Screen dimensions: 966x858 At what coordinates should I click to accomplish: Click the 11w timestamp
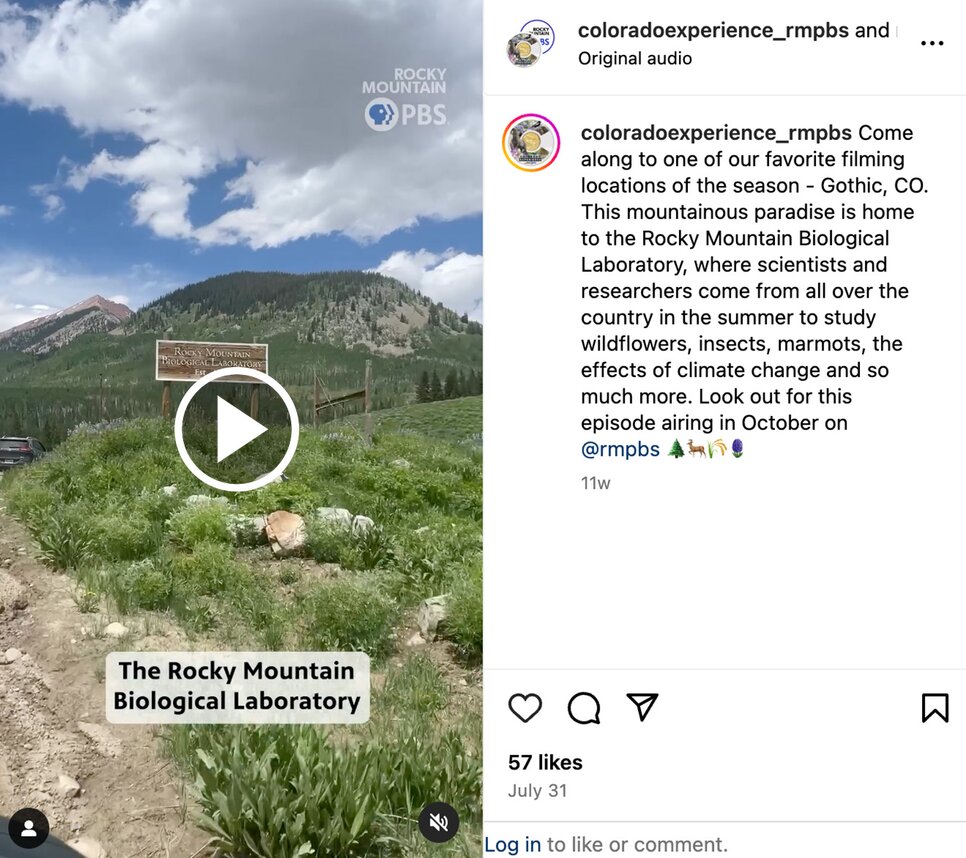(x=595, y=484)
